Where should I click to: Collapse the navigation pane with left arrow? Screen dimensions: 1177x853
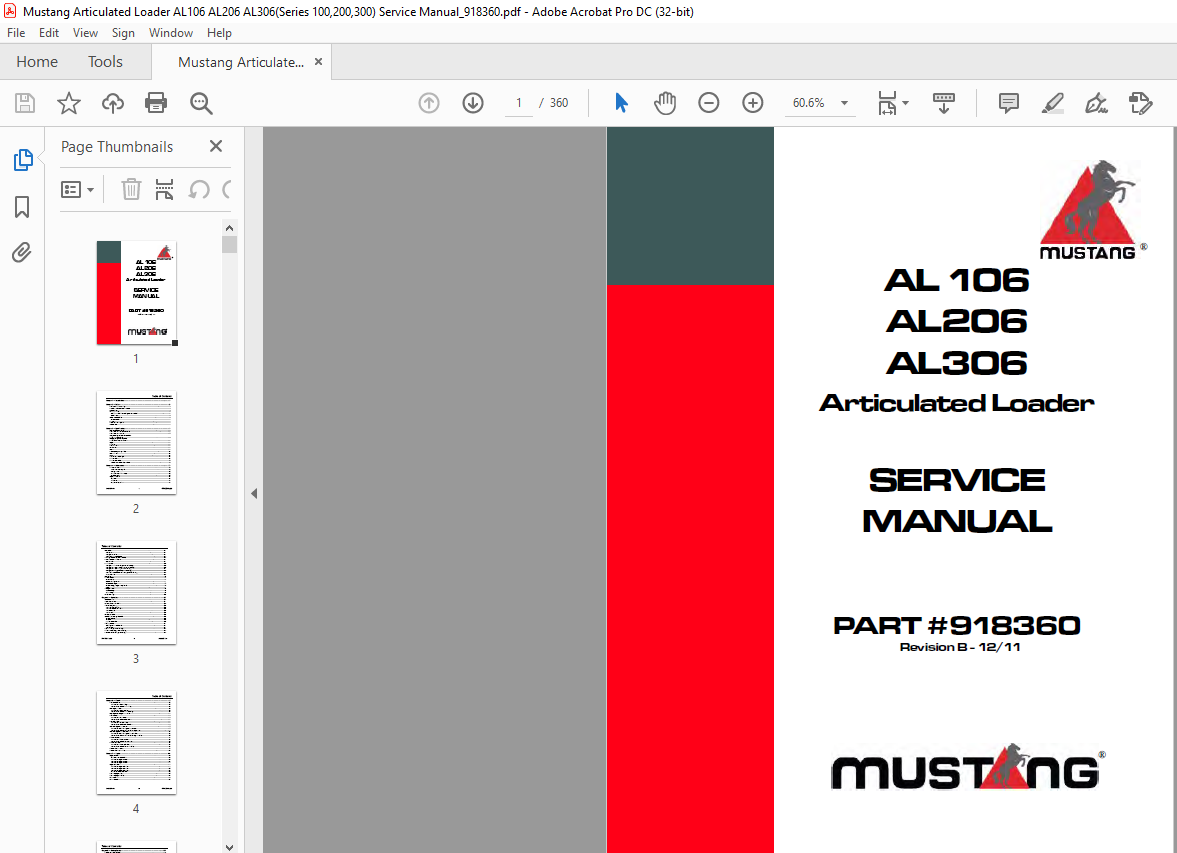click(x=254, y=493)
